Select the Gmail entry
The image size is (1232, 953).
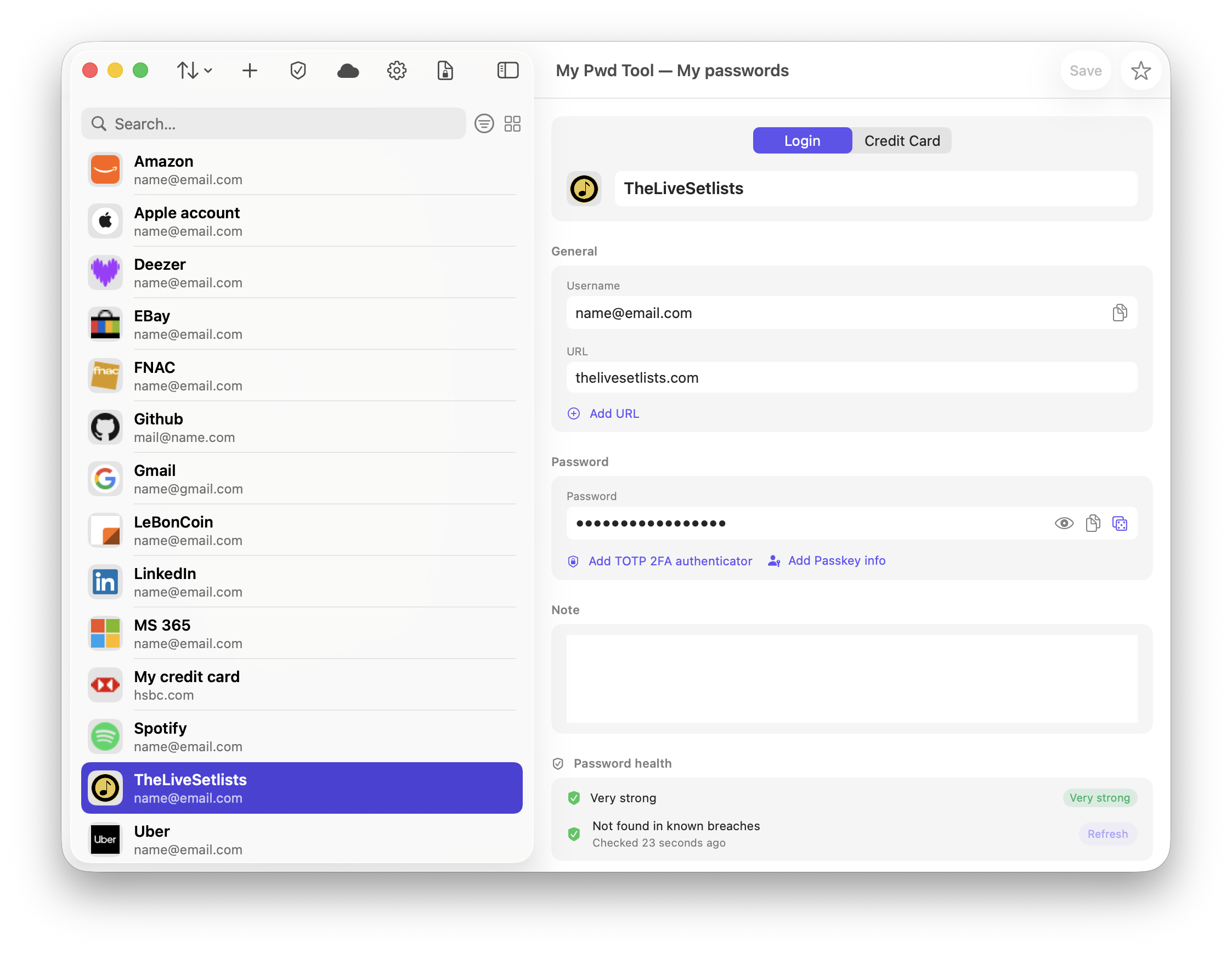pos(302,479)
